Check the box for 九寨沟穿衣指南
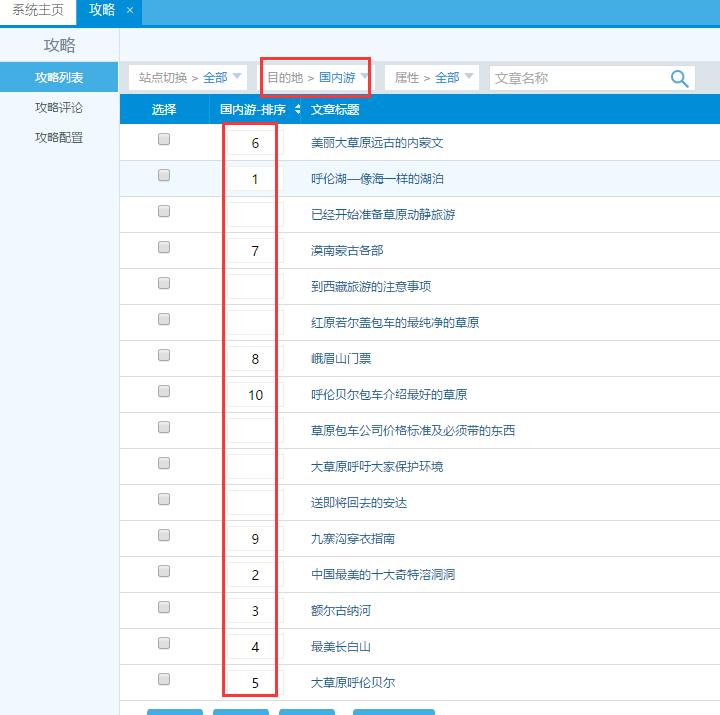The image size is (720, 715). 164,535
